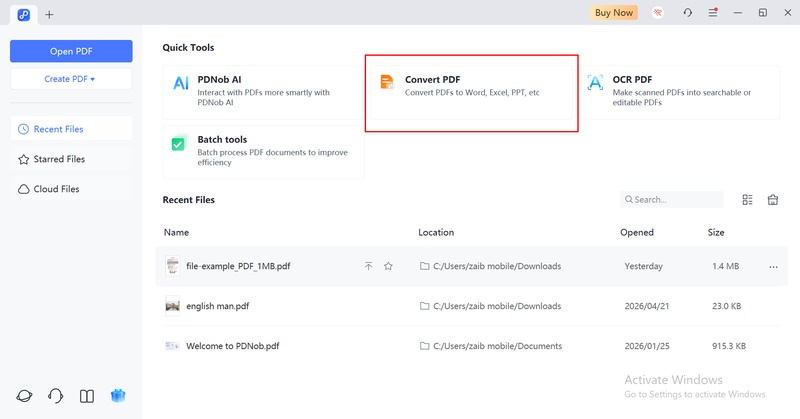Click the Size column header

coord(716,232)
